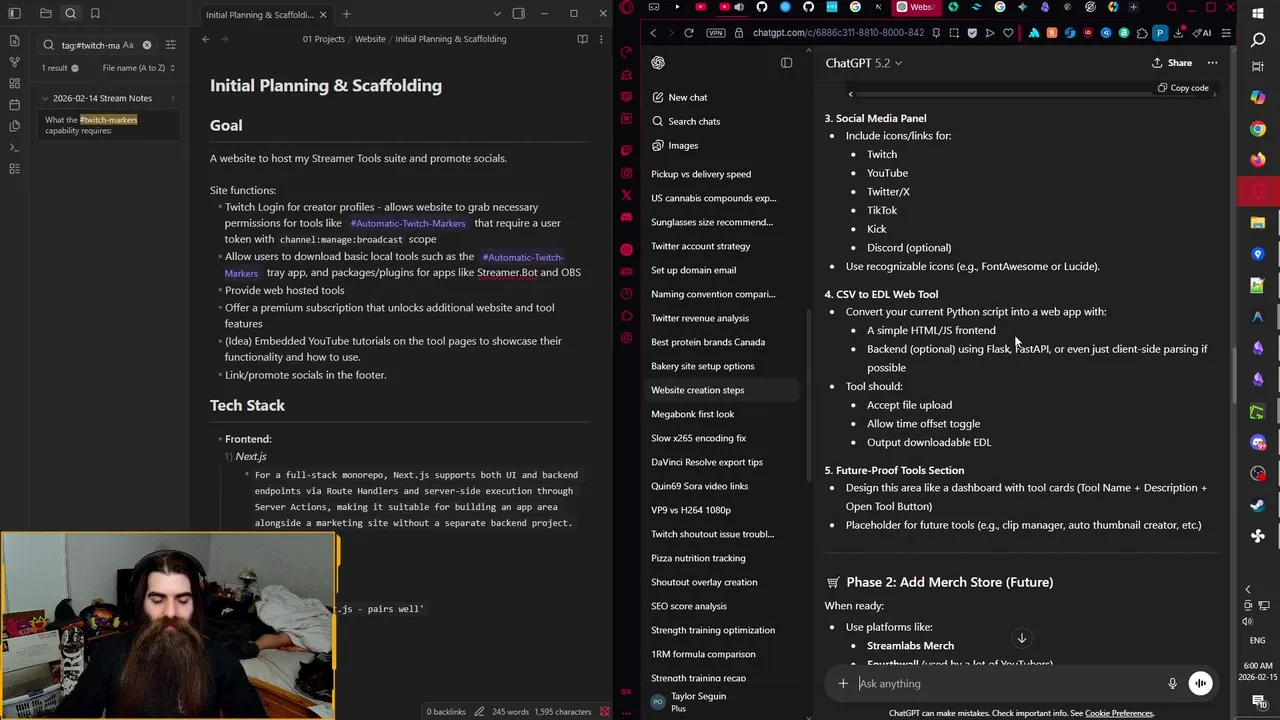Collapse the 2026-02-14 Stream Notes result

pos(45,98)
